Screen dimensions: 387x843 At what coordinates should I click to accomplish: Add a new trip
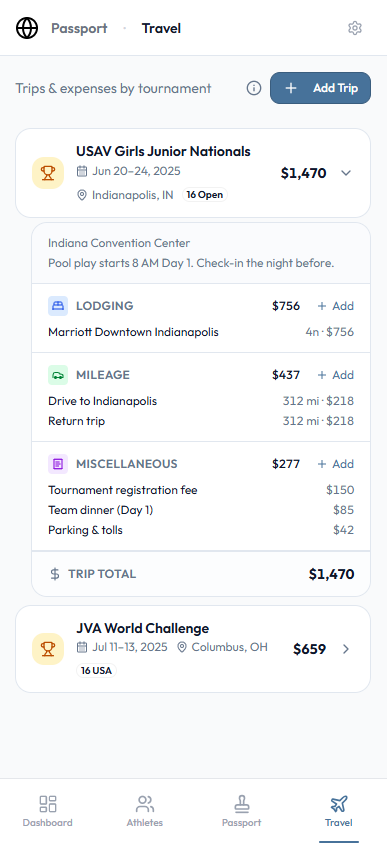pos(320,88)
